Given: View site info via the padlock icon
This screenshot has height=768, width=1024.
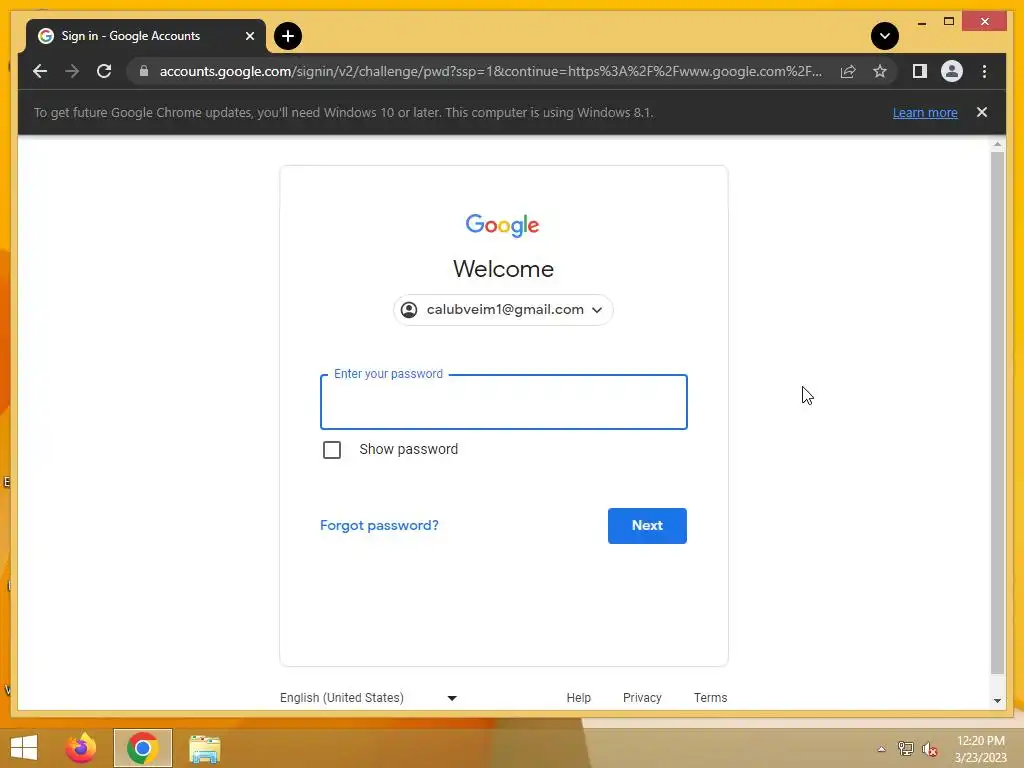Looking at the screenshot, I should [x=144, y=71].
